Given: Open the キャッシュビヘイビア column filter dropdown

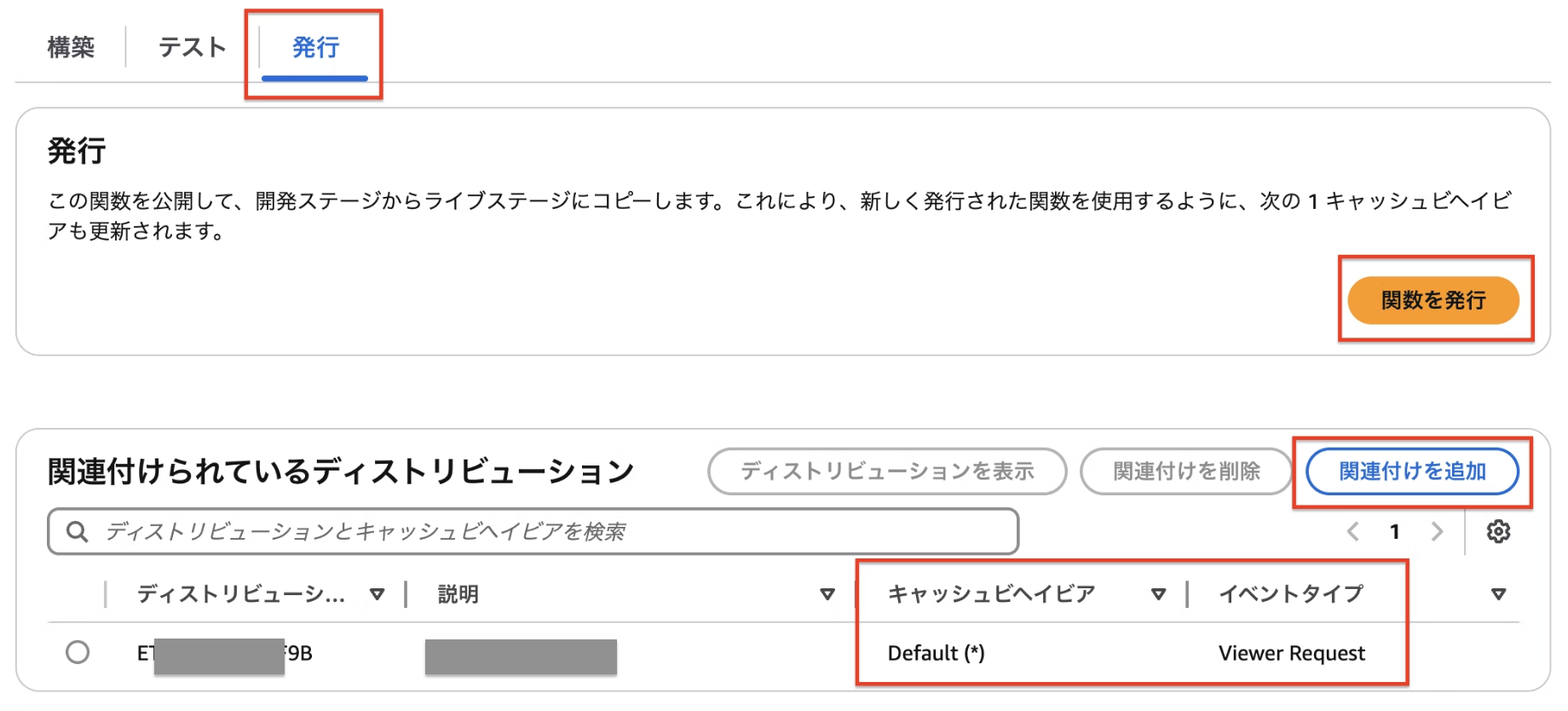Looking at the screenshot, I should pyautogui.click(x=1159, y=593).
